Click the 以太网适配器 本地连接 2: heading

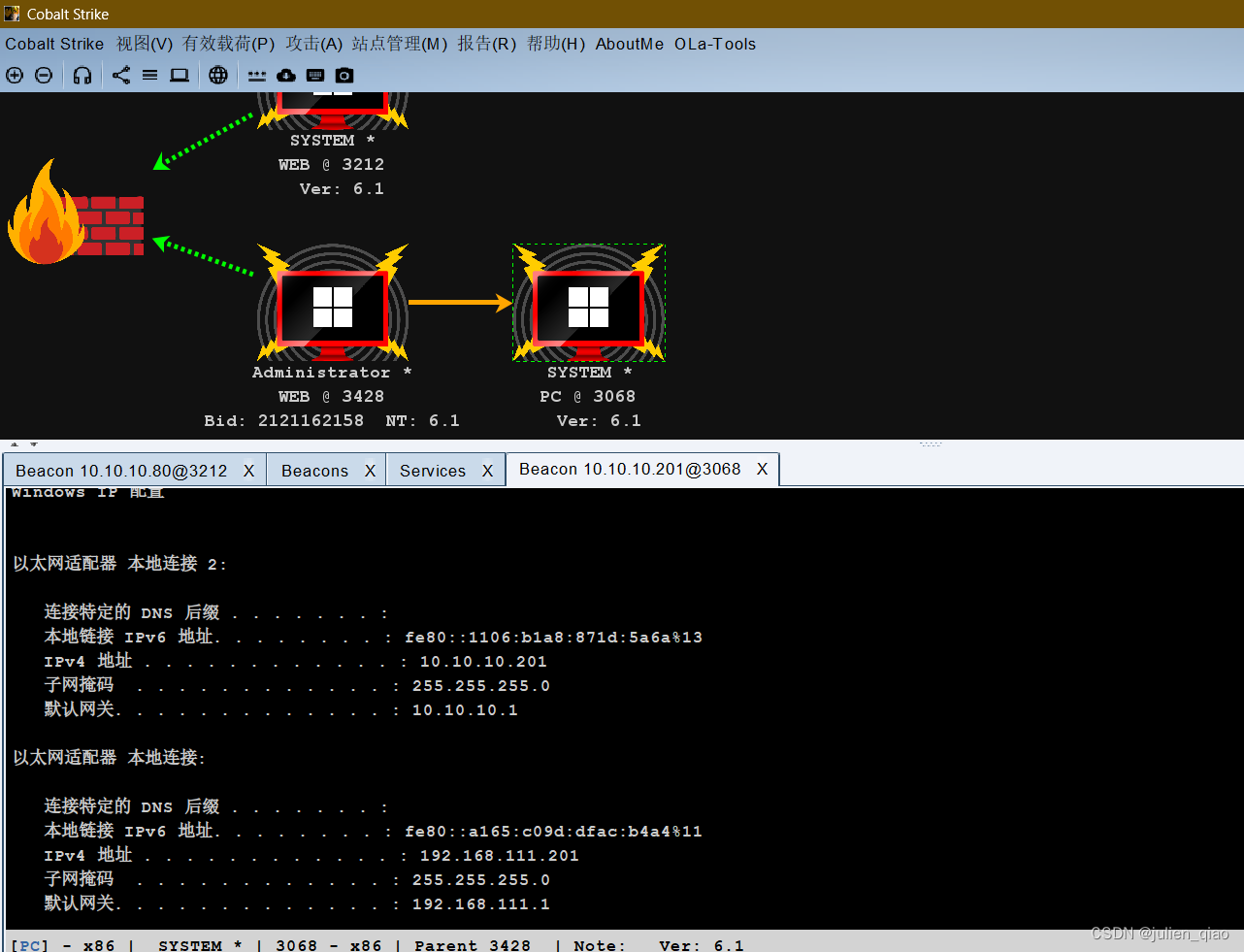pos(119,564)
